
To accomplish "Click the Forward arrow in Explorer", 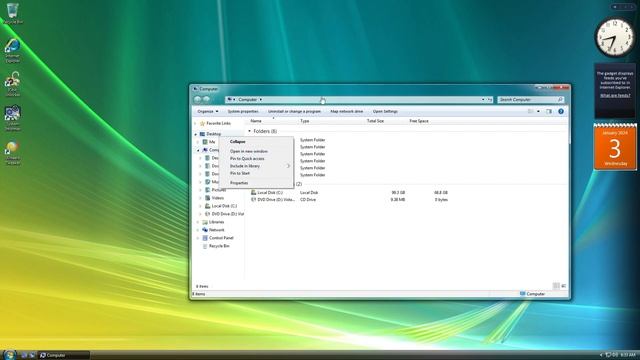I will point(207,99).
